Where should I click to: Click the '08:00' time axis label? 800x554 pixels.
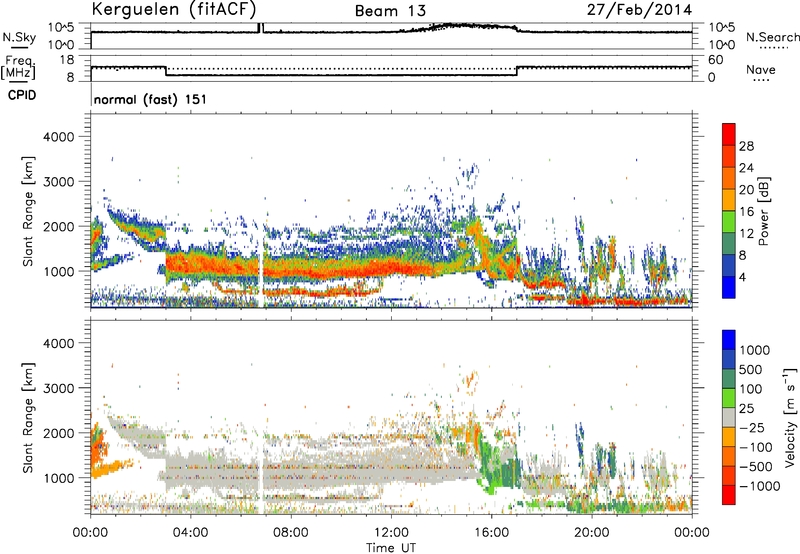pos(291,532)
